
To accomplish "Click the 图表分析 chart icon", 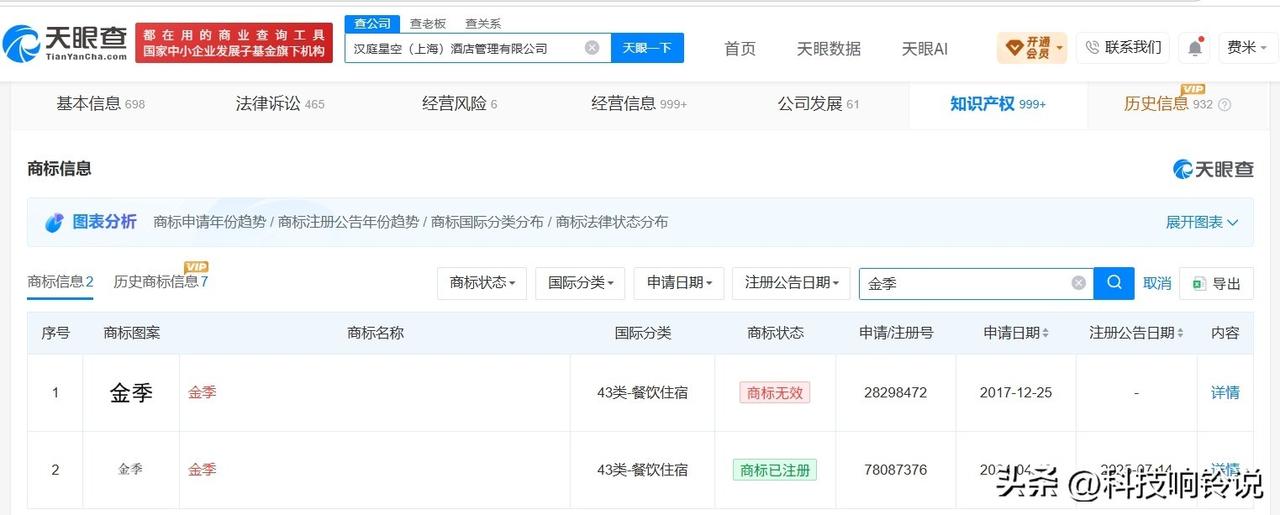I will point(54,222).
